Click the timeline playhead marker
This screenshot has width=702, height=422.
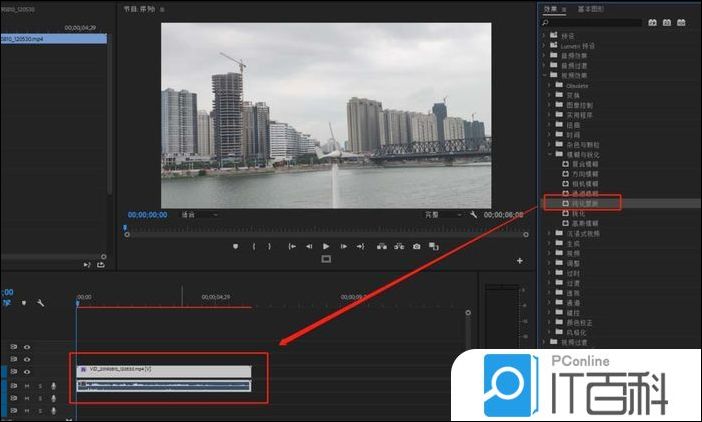pos(77,304)
